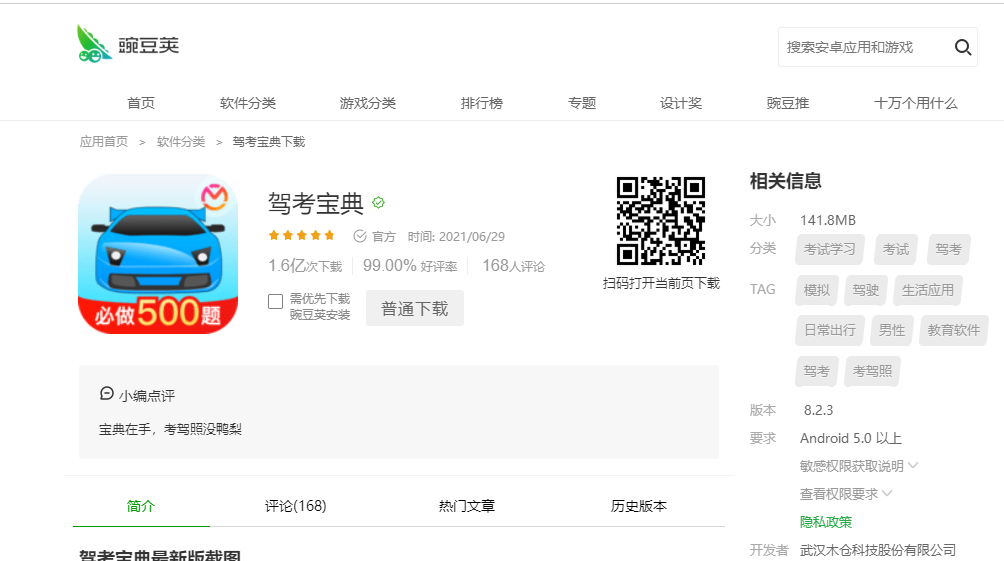Open 首页 in navigation
Screen dimensions: 1004x561
141,103
